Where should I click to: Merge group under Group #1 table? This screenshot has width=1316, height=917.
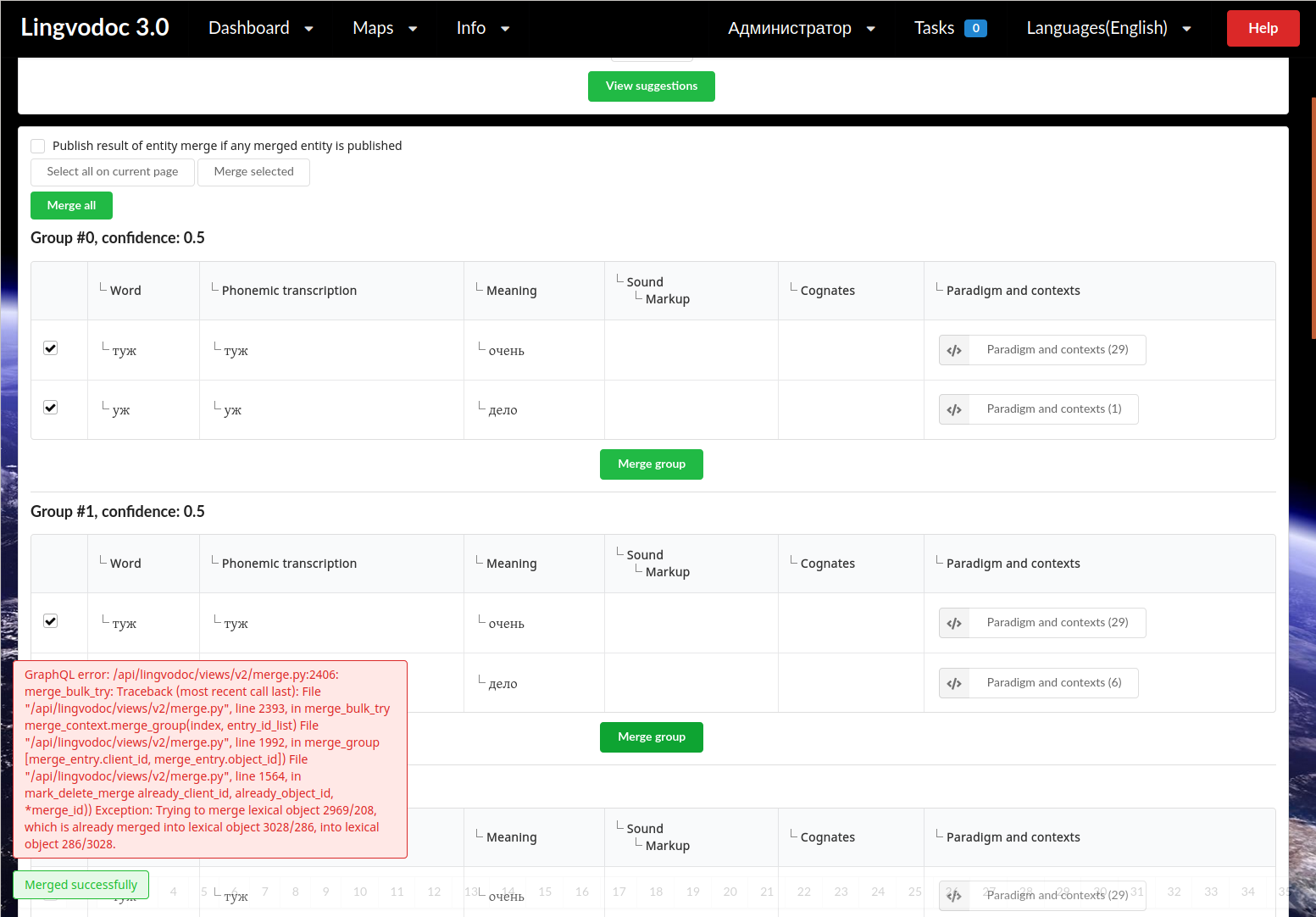[651, 737]
